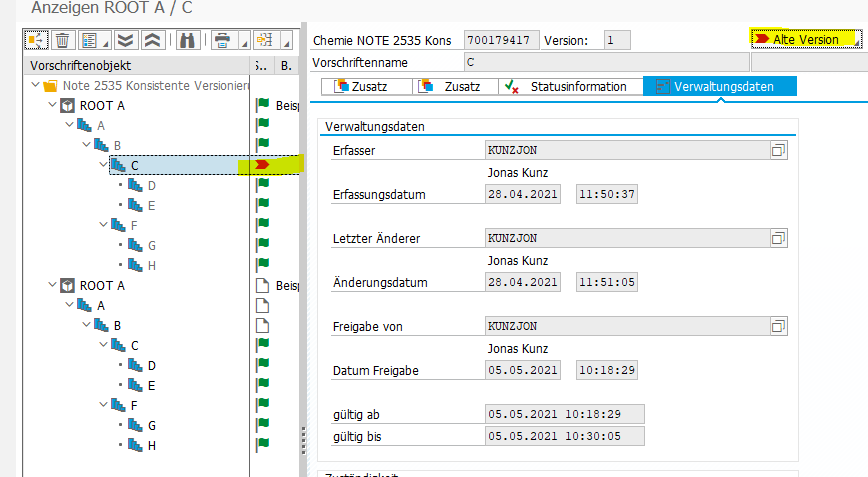Screen dimensions: 868x477
Task: Click the expand all double-chevron down icon
Action: click(x=124, y=41)
